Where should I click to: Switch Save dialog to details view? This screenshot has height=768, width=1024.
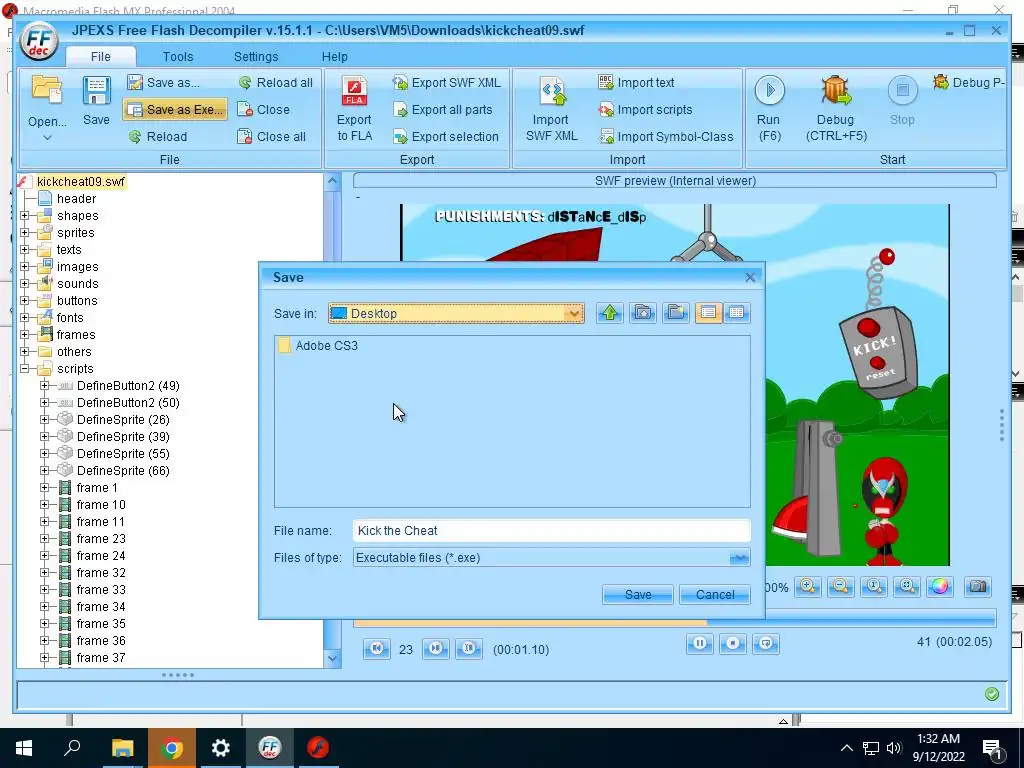[x=737, y=313]
